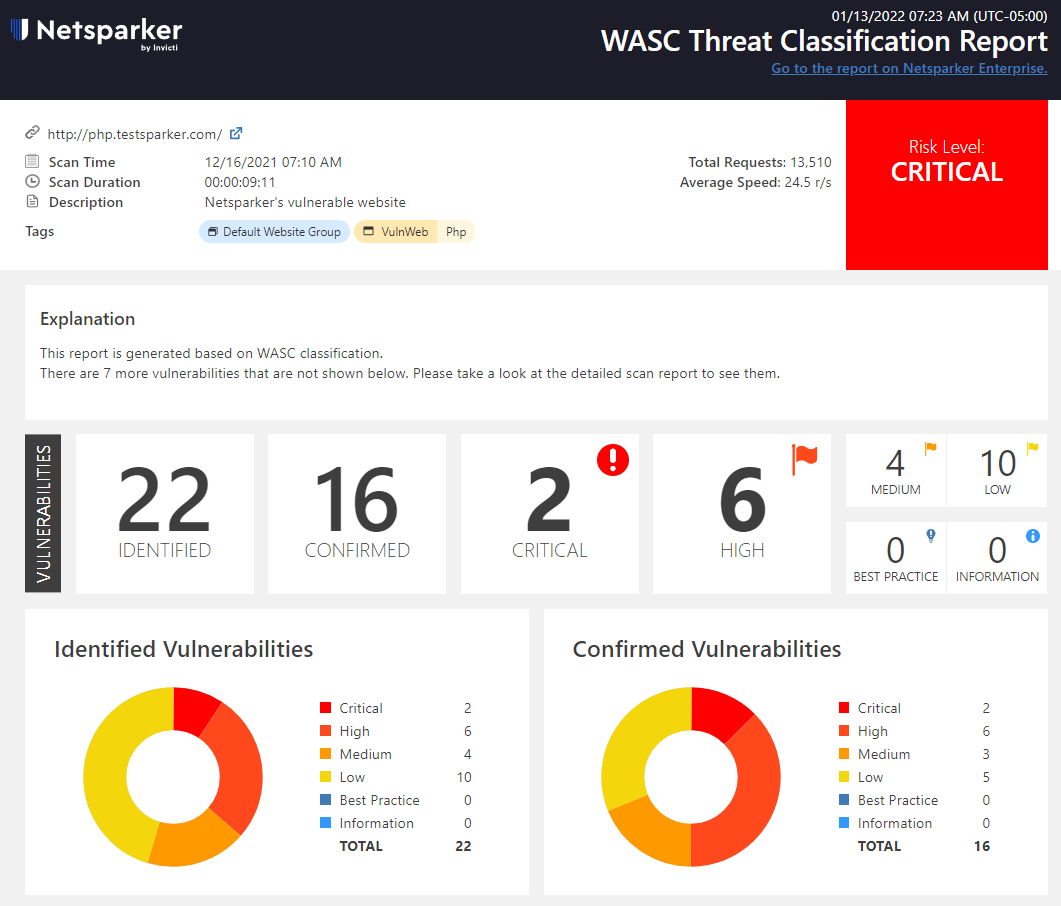Click the Confirmed Vulnerabilities donut chart
Viewport: 1061px width, 906px height.
691,775
